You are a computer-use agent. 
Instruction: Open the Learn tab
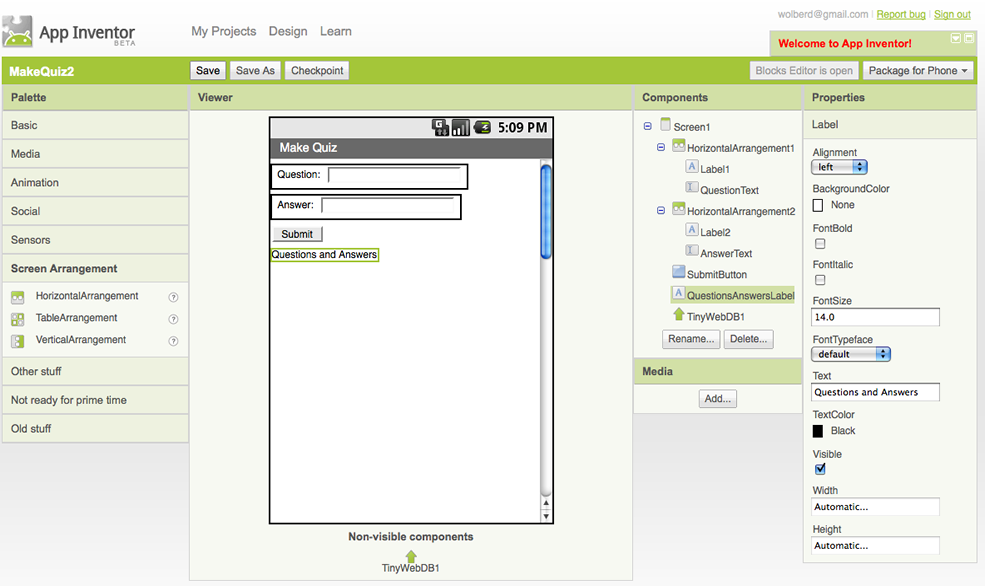tap(335, 31)
